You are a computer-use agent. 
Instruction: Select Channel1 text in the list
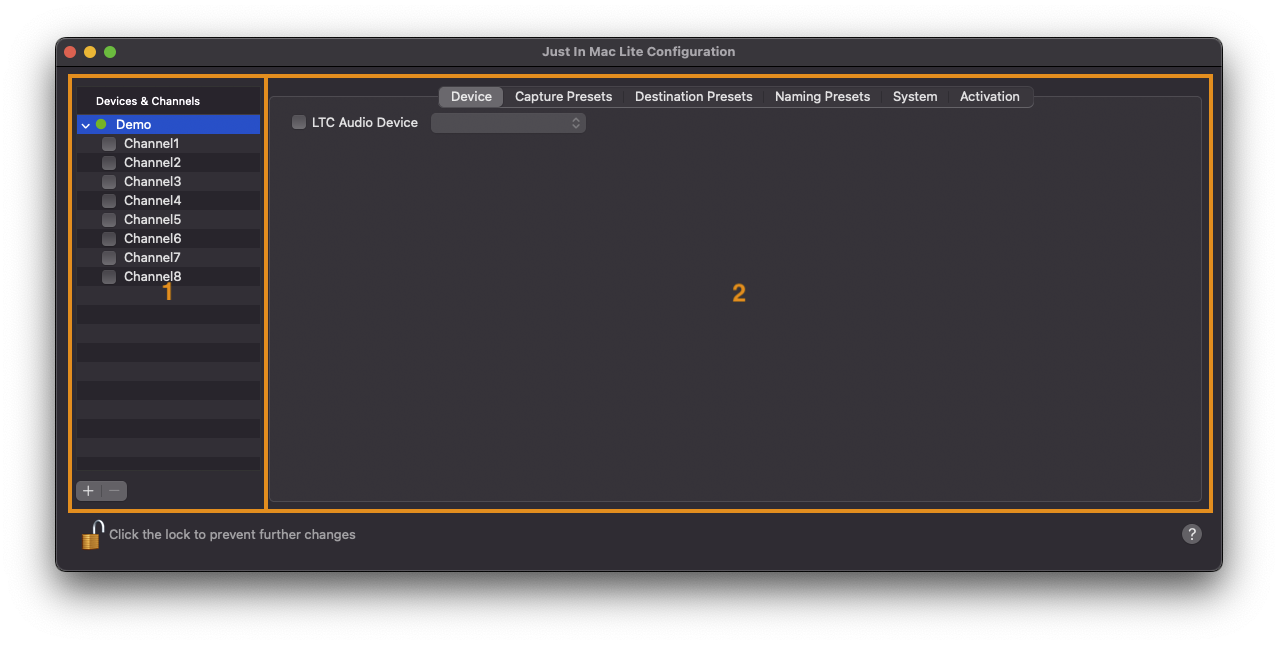[x=151, y=143]
